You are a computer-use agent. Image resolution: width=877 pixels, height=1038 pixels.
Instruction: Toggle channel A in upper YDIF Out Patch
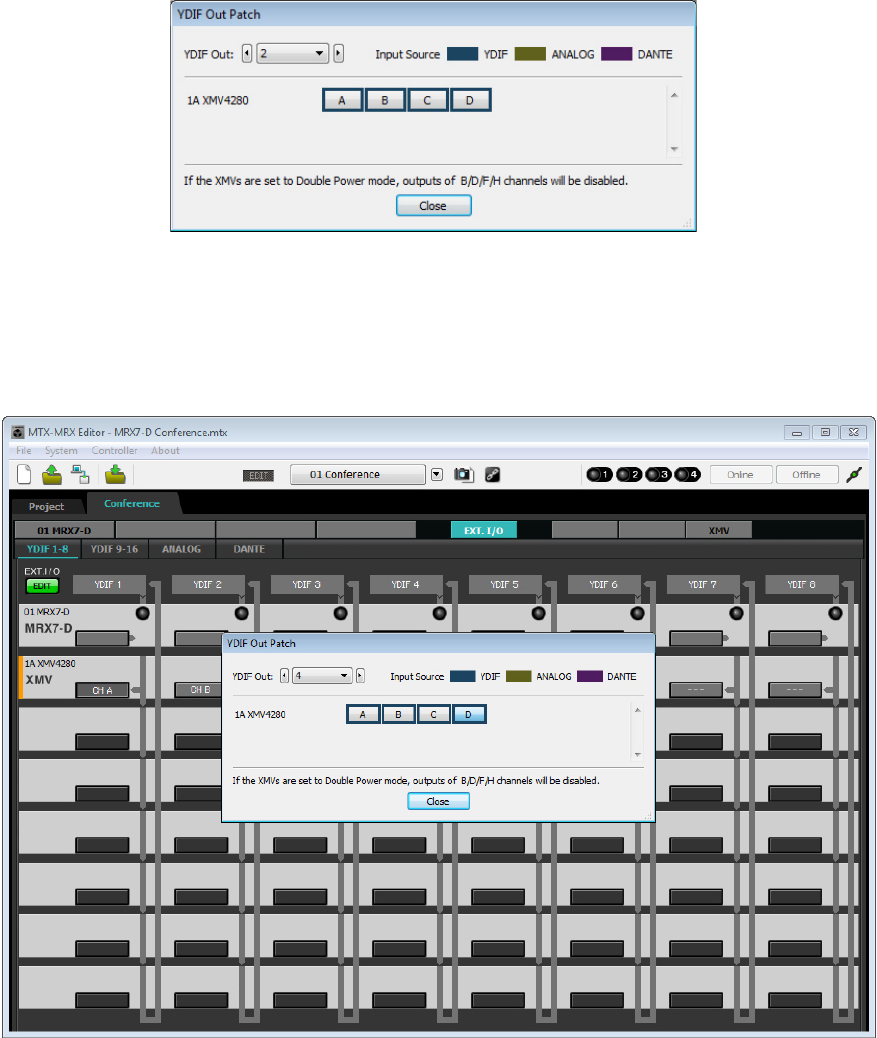point(342,101)
